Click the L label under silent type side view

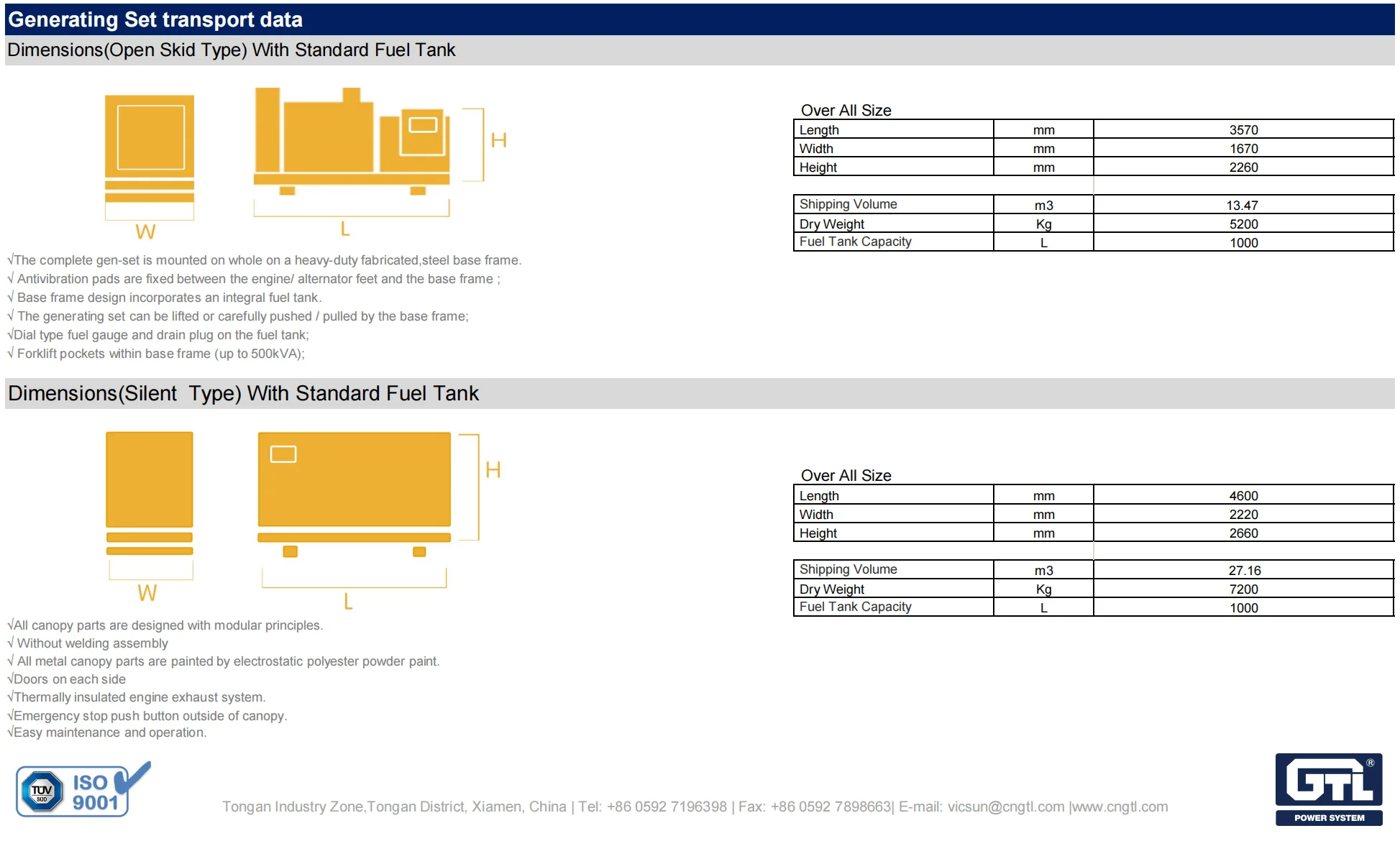pyautogui.click(x=348, y=601)
